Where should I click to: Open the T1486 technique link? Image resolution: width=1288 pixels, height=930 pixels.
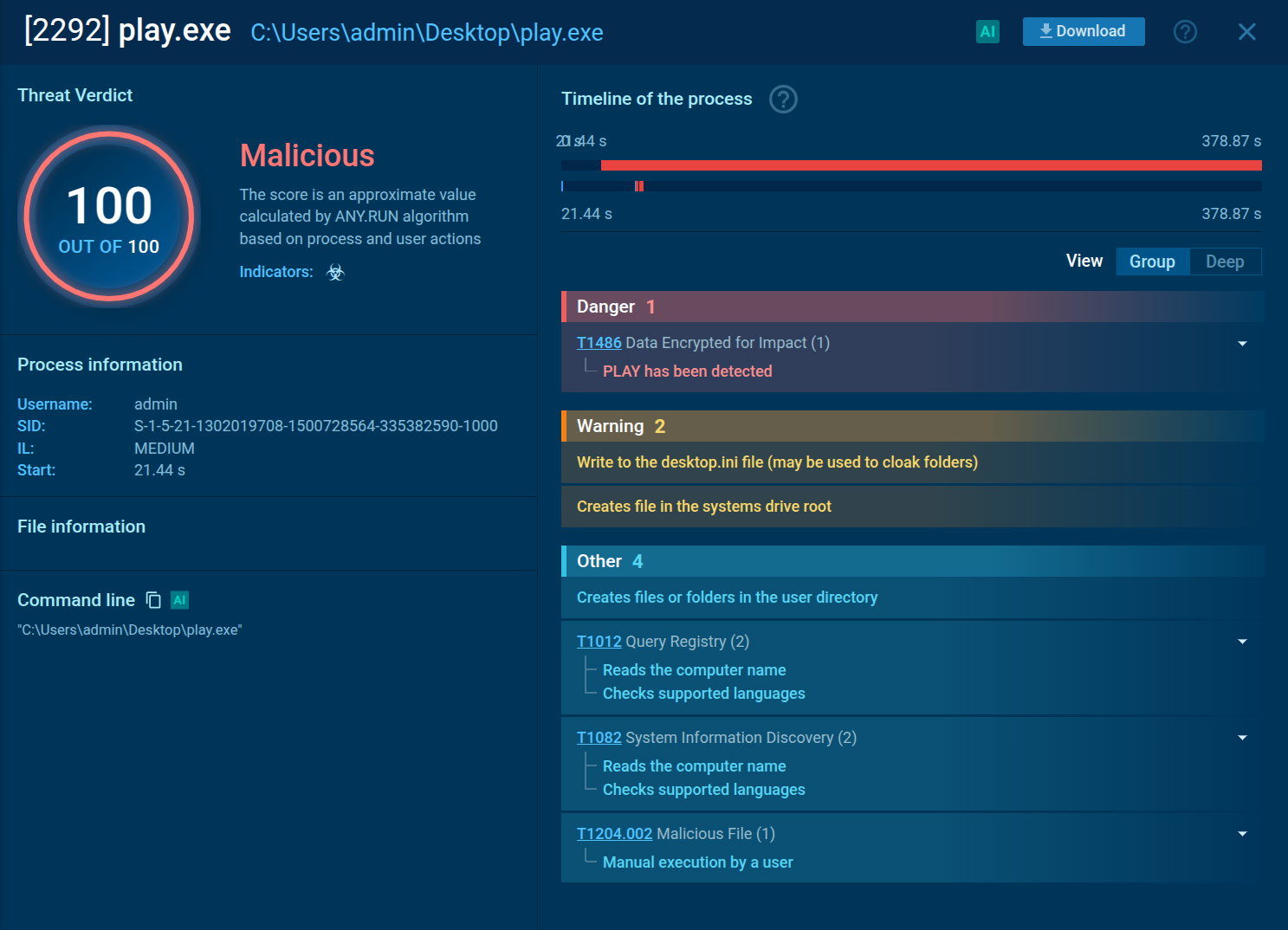point(599,343)
